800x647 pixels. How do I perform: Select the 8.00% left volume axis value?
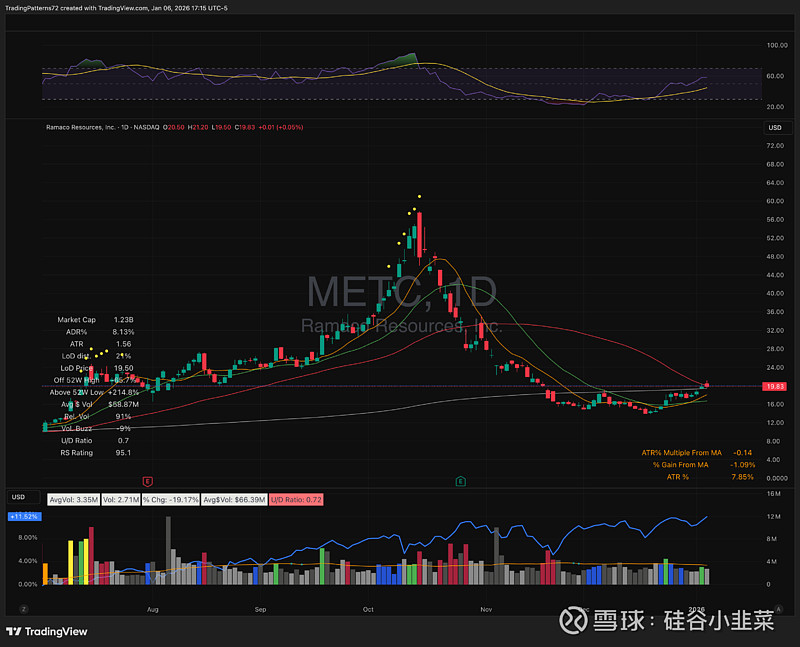click(x=28, y=538)
